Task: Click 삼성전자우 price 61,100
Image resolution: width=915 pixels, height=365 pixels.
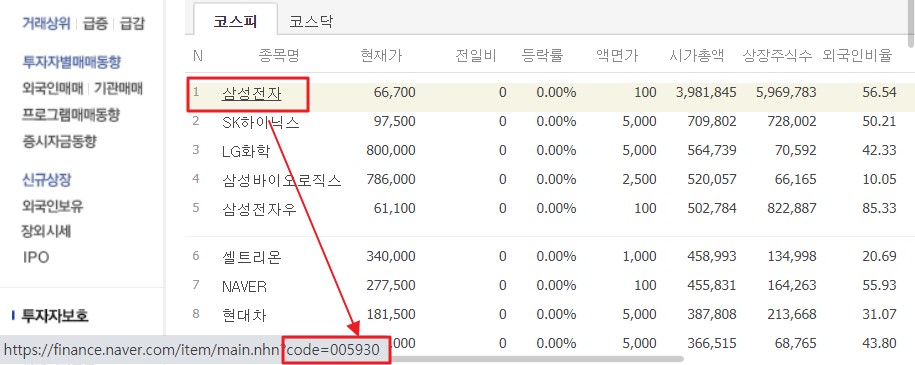Action: click(x=393, y=208)
